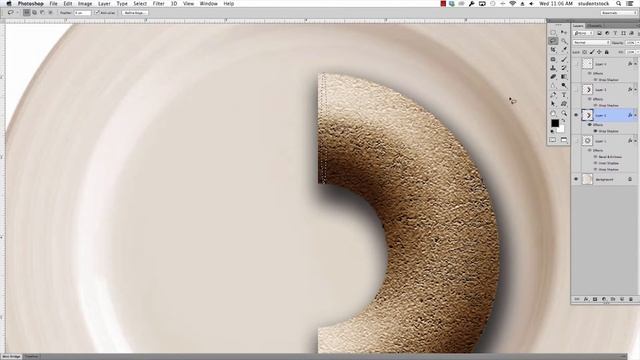This screenshot has width=640, height=360.
Task: Open the Opacity slider dropdown
Action: (638, 42)
